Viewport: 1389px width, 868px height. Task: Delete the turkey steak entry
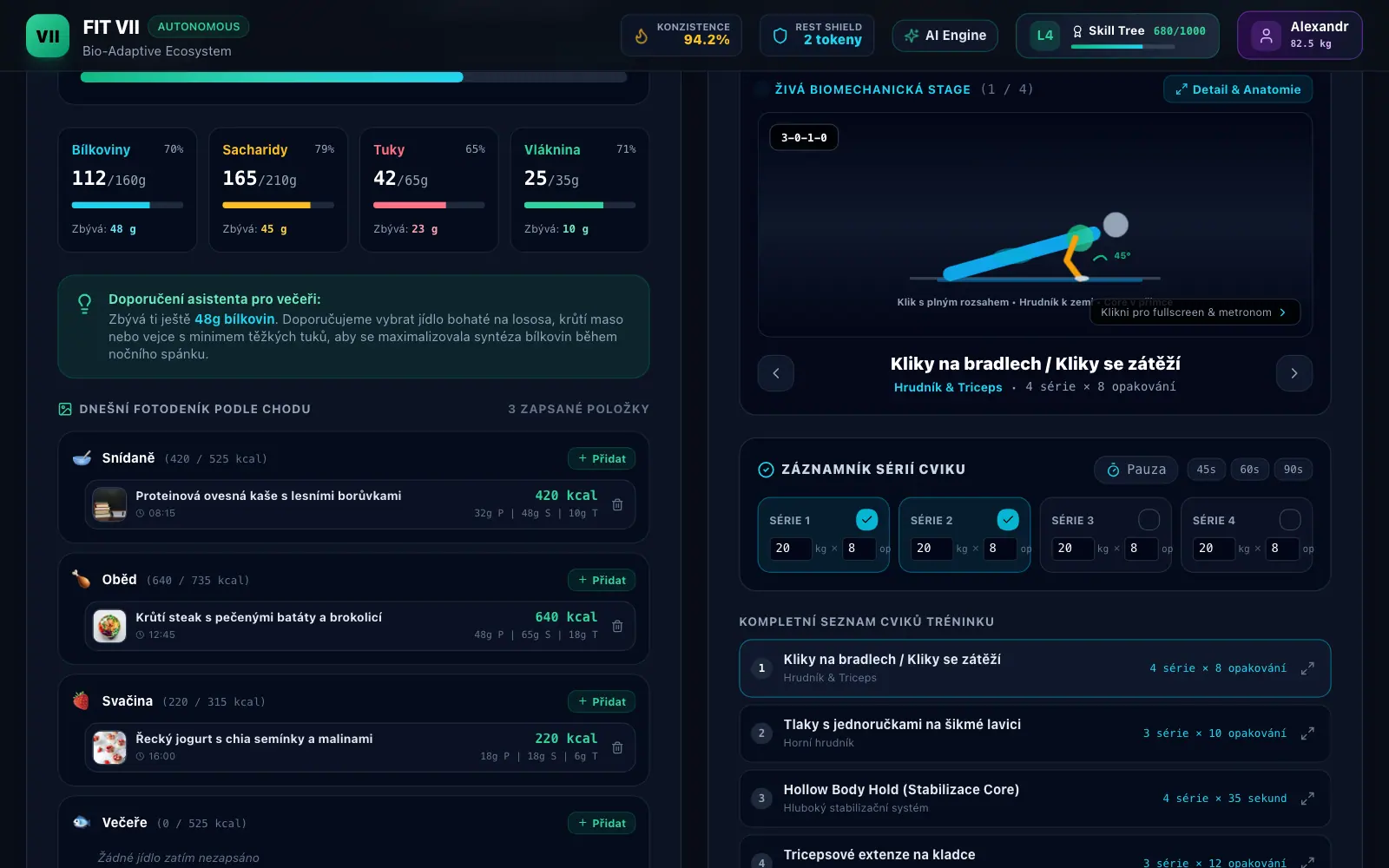coord(617,626)
